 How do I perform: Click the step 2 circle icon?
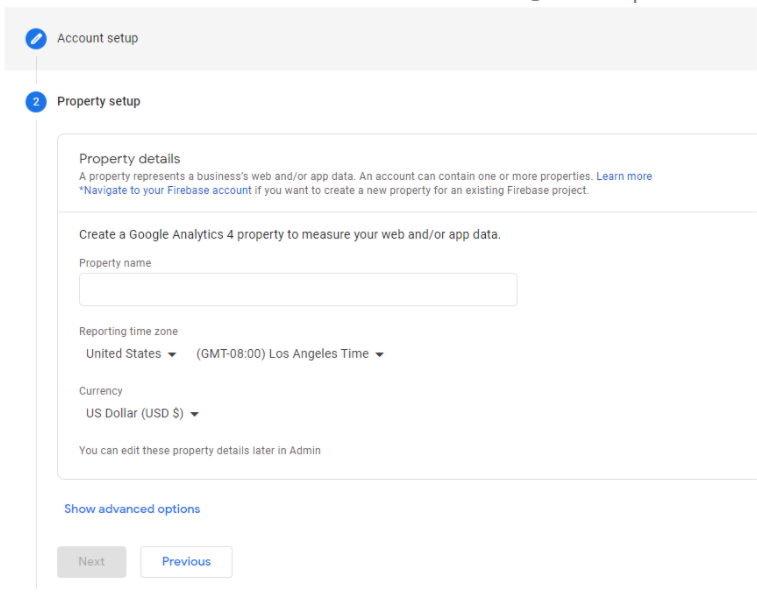pos(36,102)
